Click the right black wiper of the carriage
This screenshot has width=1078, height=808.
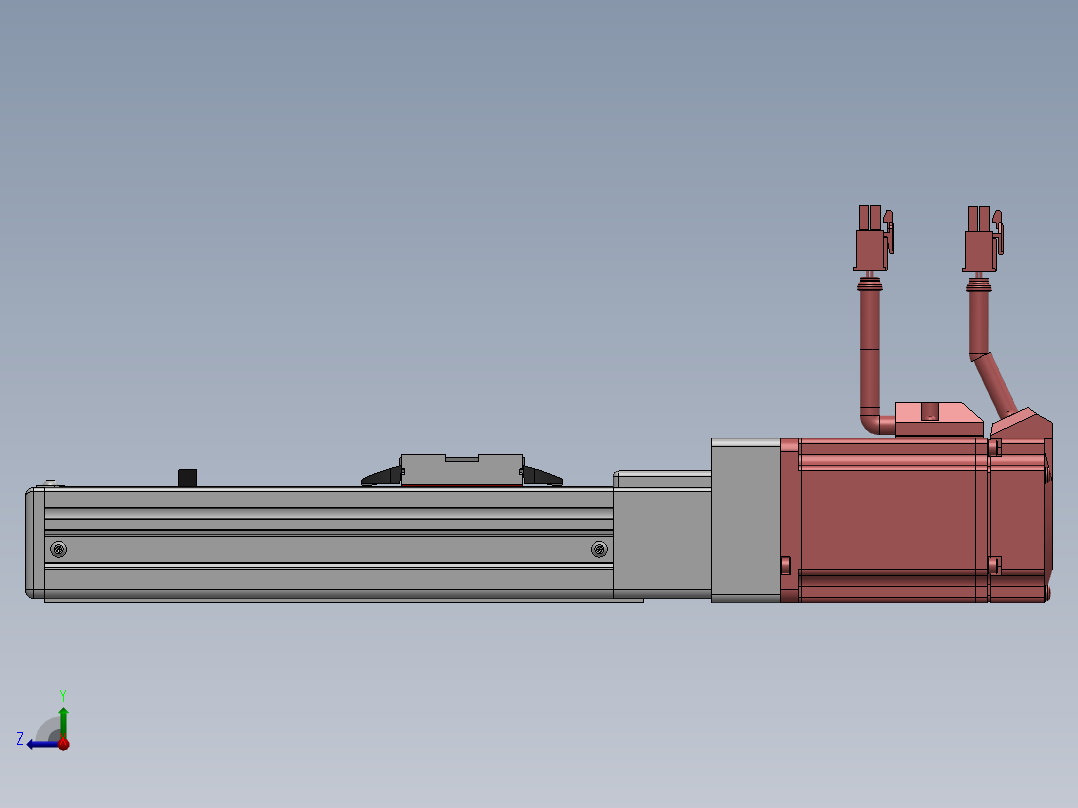click(x=541, y=476)
